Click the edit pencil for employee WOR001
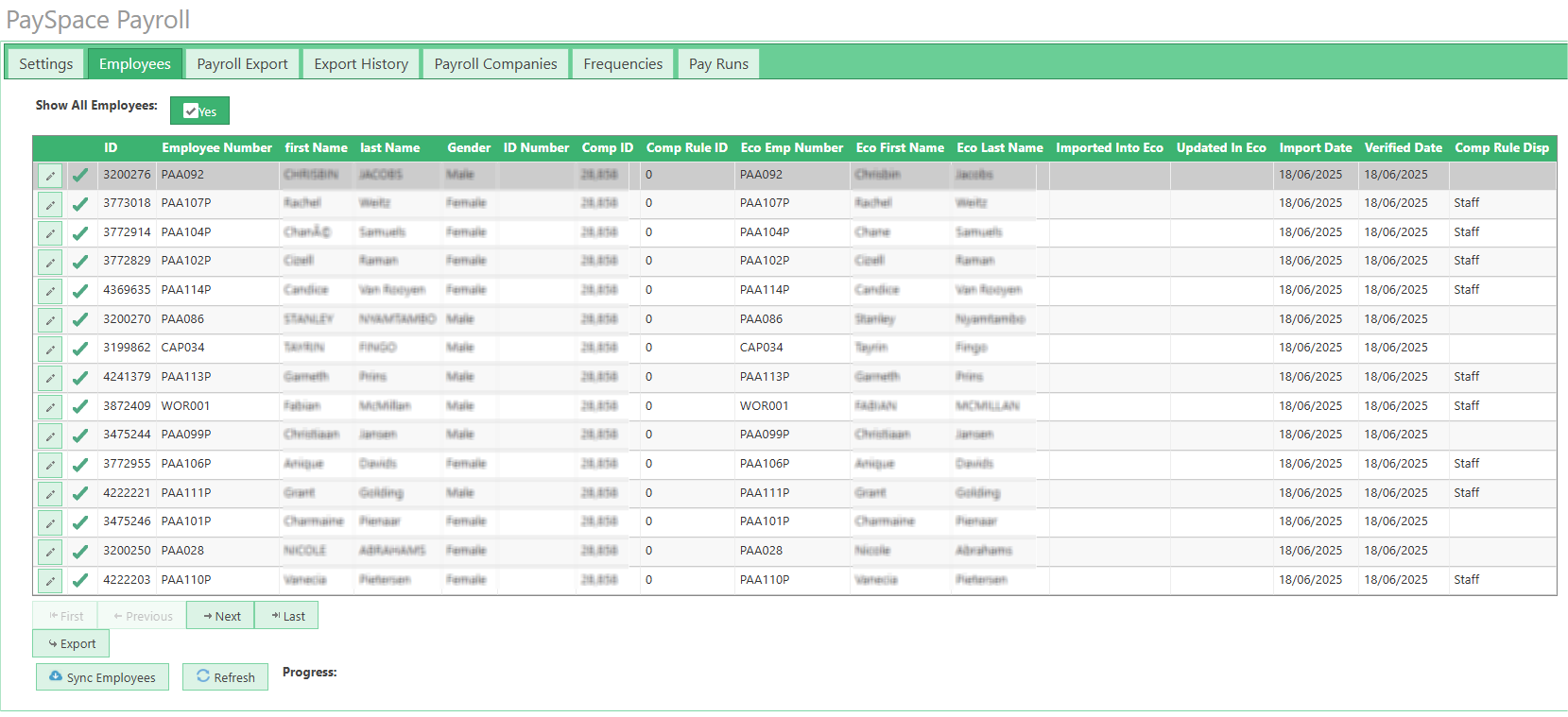The width and height of the screenshot is (1568, 717). coord(50,407)
